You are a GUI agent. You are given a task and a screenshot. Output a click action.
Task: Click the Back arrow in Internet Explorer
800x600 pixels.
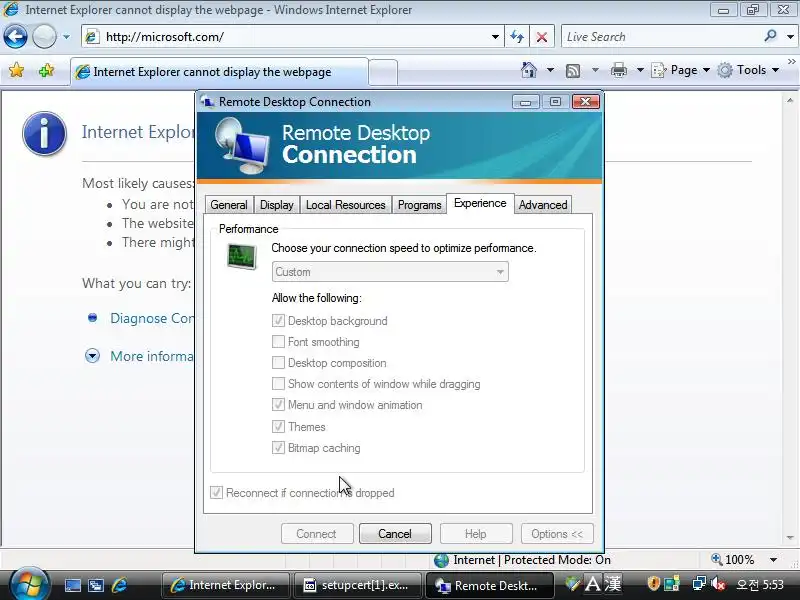pyautogui.click(x=15, y=37)
